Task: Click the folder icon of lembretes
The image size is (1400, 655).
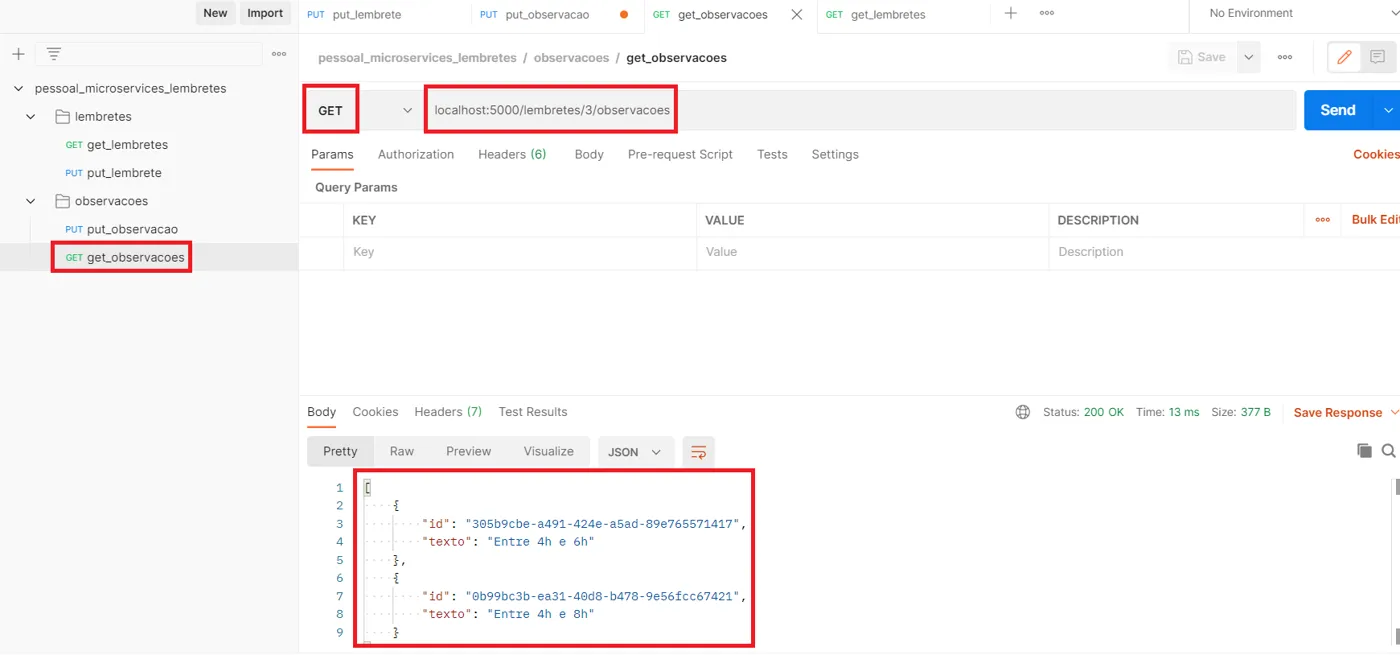Action: coord(62,116)
